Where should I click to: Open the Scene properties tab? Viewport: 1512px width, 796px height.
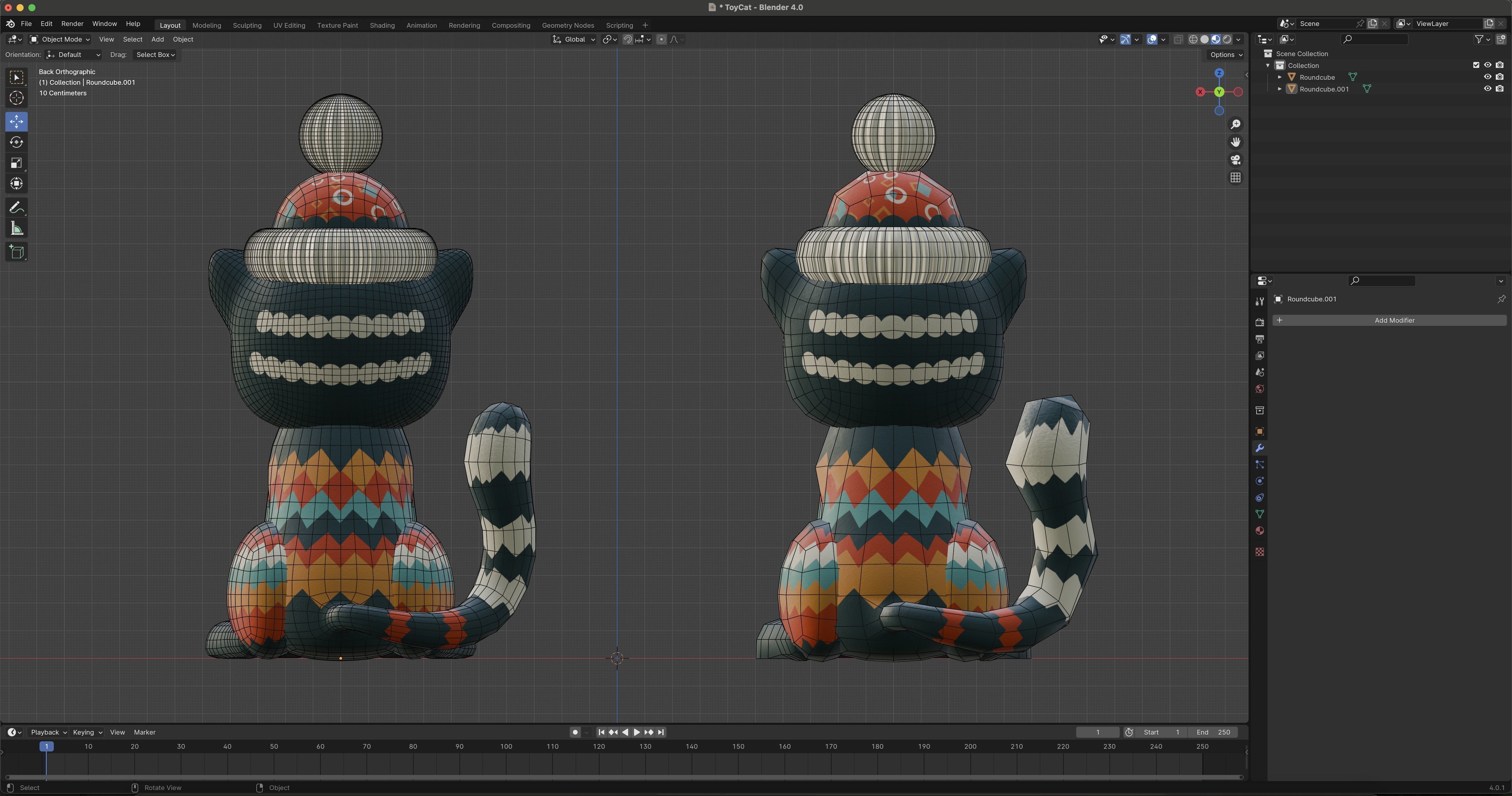[1260, 372]
